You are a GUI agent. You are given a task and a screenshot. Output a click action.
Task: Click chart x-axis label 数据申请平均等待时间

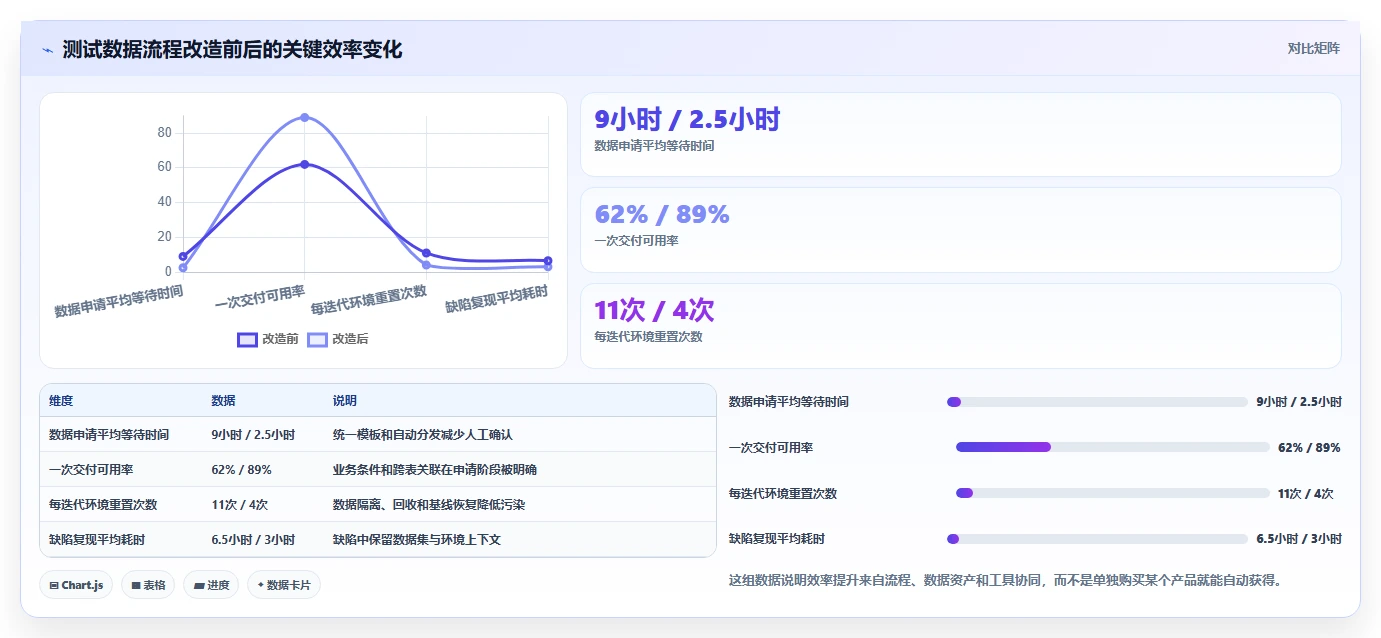(119, 301)
